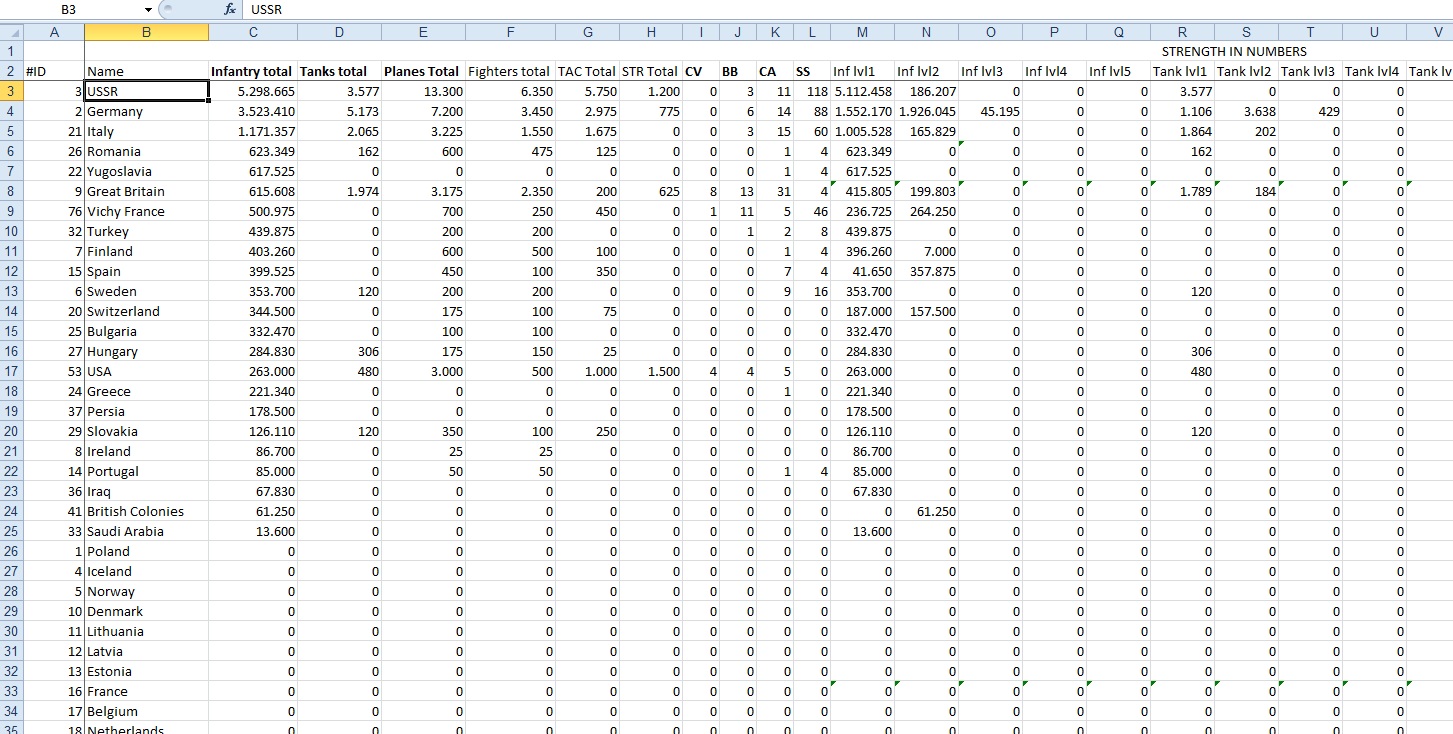Click the Fighters total header cell
This screenshot has width=1453, height=734.
click(511, 71)
